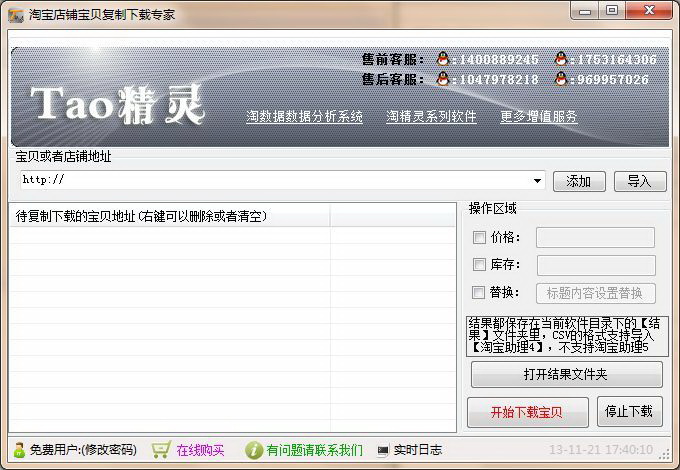
Task: Click the shopping cart icon
Action: point(161,450)
